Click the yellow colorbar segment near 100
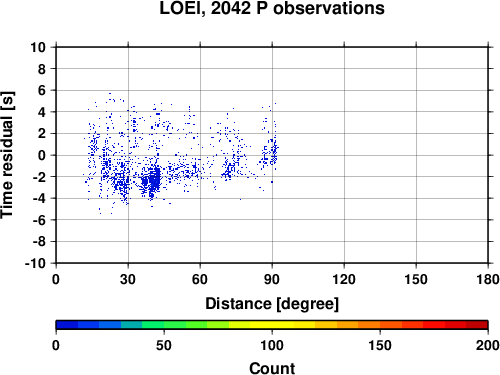This screenshot has height=375, width=500. 272,325
